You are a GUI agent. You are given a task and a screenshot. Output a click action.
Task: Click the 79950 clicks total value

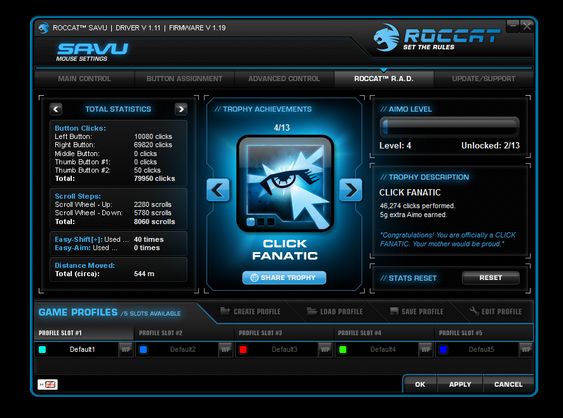pos(154,178)
